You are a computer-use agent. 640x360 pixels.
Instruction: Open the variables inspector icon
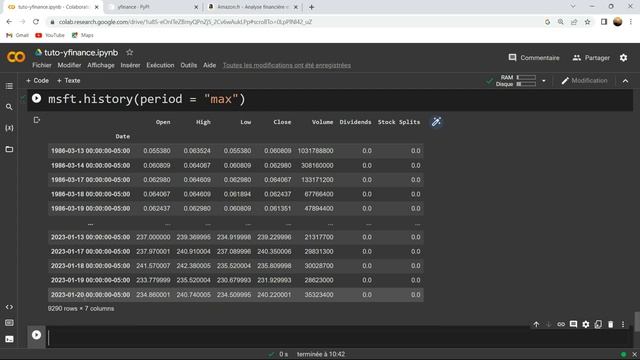pos(9,128)
